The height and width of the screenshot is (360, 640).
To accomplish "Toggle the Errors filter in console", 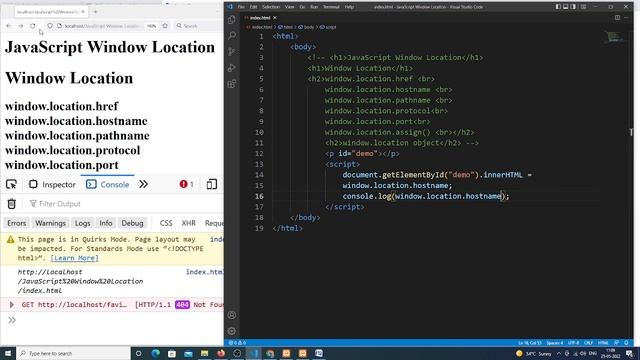I will coord(17,223).
